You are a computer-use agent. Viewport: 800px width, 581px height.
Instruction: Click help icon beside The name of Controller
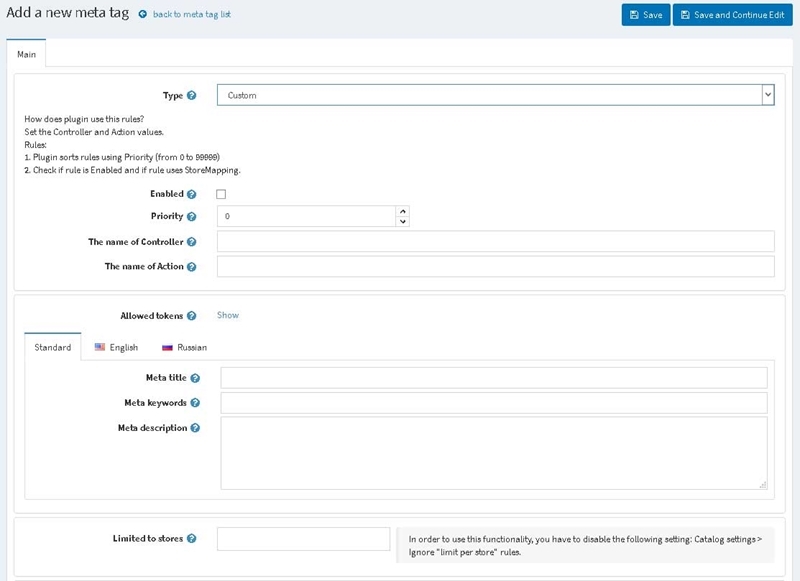[191, 242]
